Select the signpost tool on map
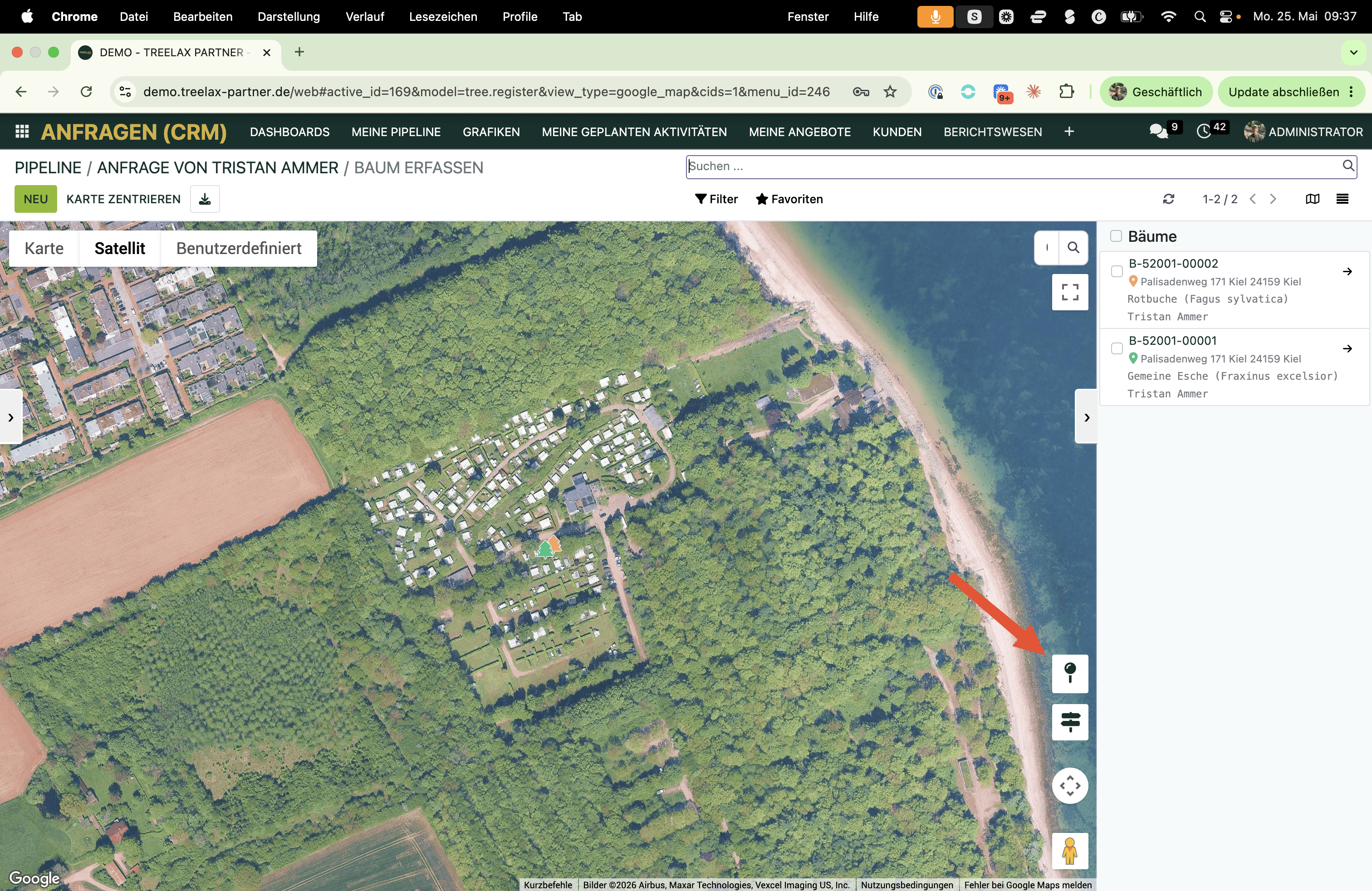Viewport: 1372px width, 891px height. (1070, 722)
